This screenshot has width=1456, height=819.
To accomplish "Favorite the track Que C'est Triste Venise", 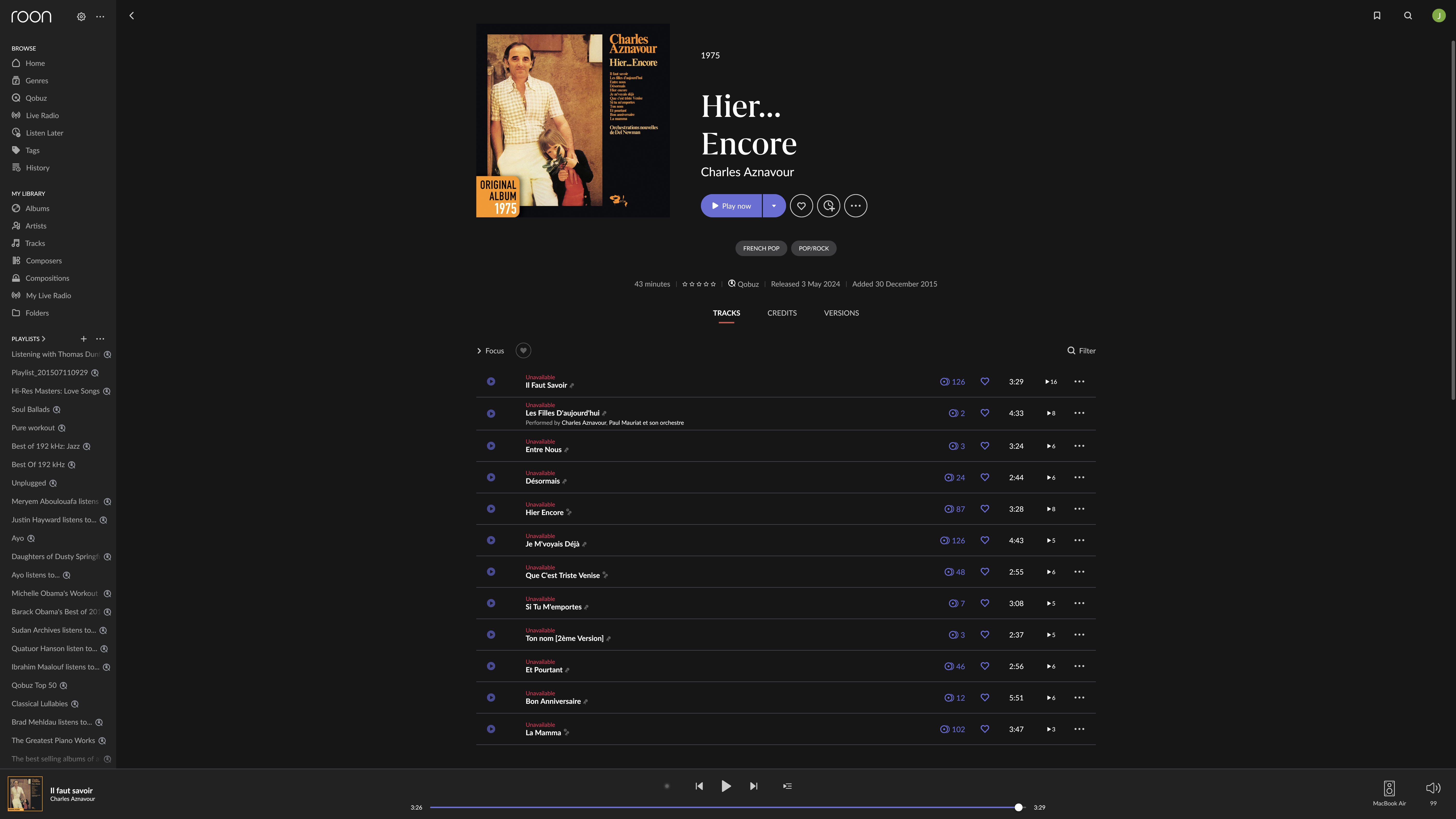I will point(985,572).
